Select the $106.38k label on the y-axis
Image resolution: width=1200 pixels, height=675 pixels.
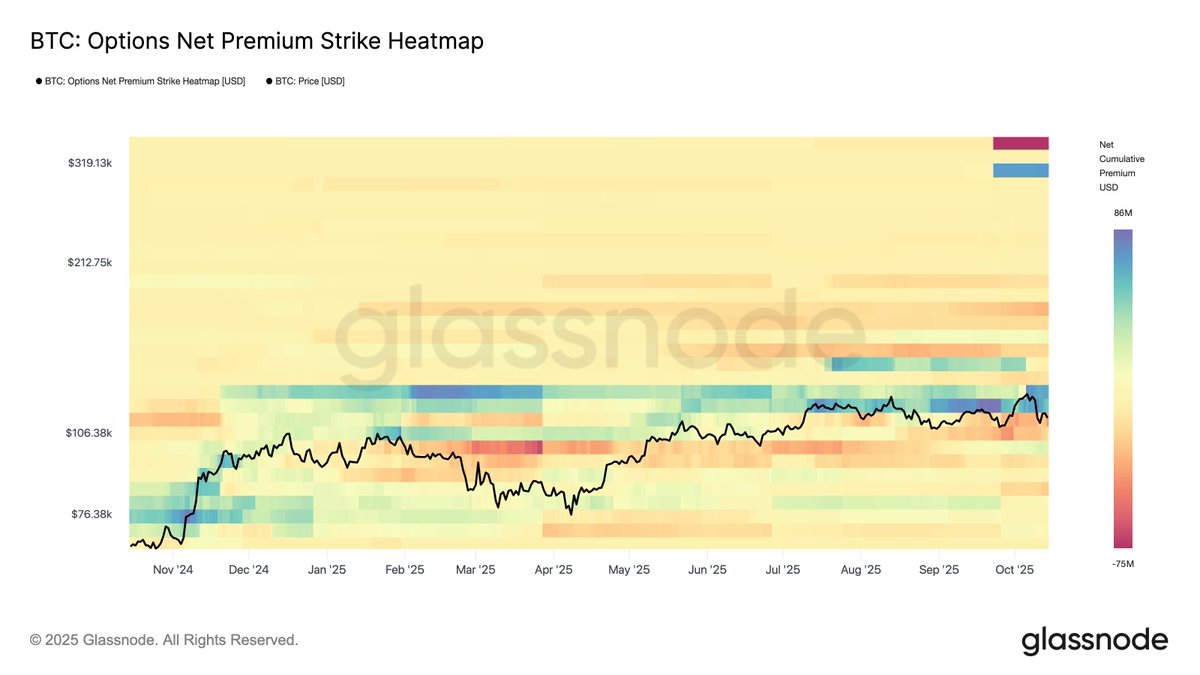coord(90,433)
